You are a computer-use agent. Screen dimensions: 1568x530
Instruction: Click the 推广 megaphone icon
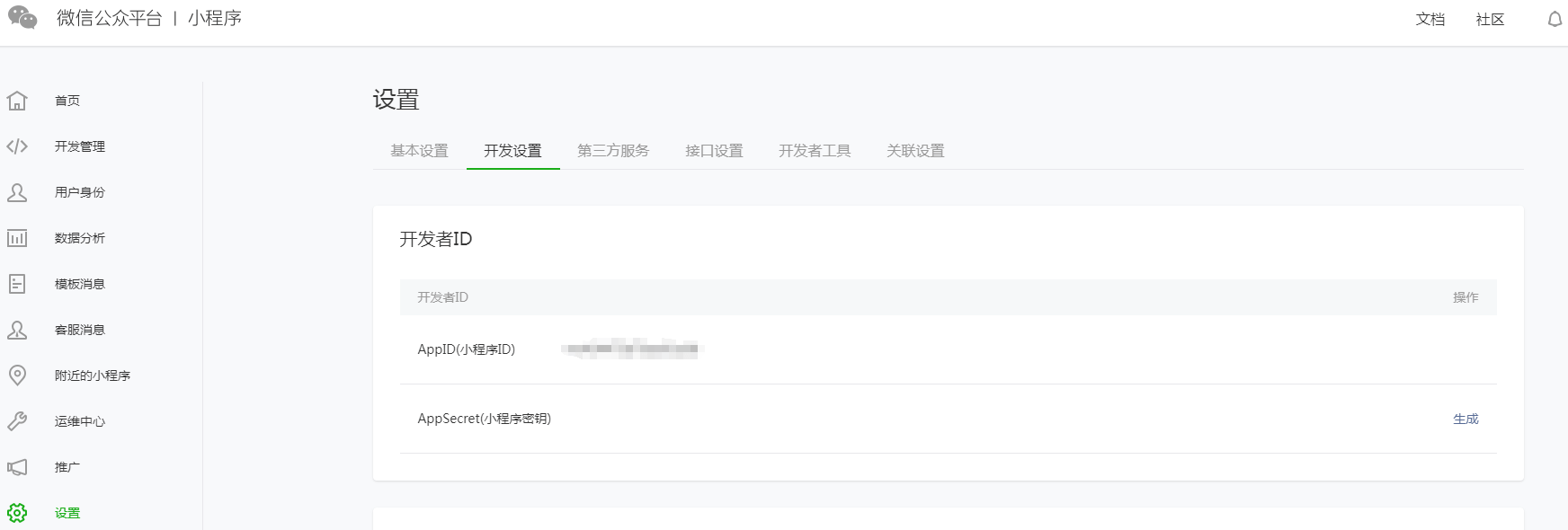pyautogui.click(x=17, y=467)
